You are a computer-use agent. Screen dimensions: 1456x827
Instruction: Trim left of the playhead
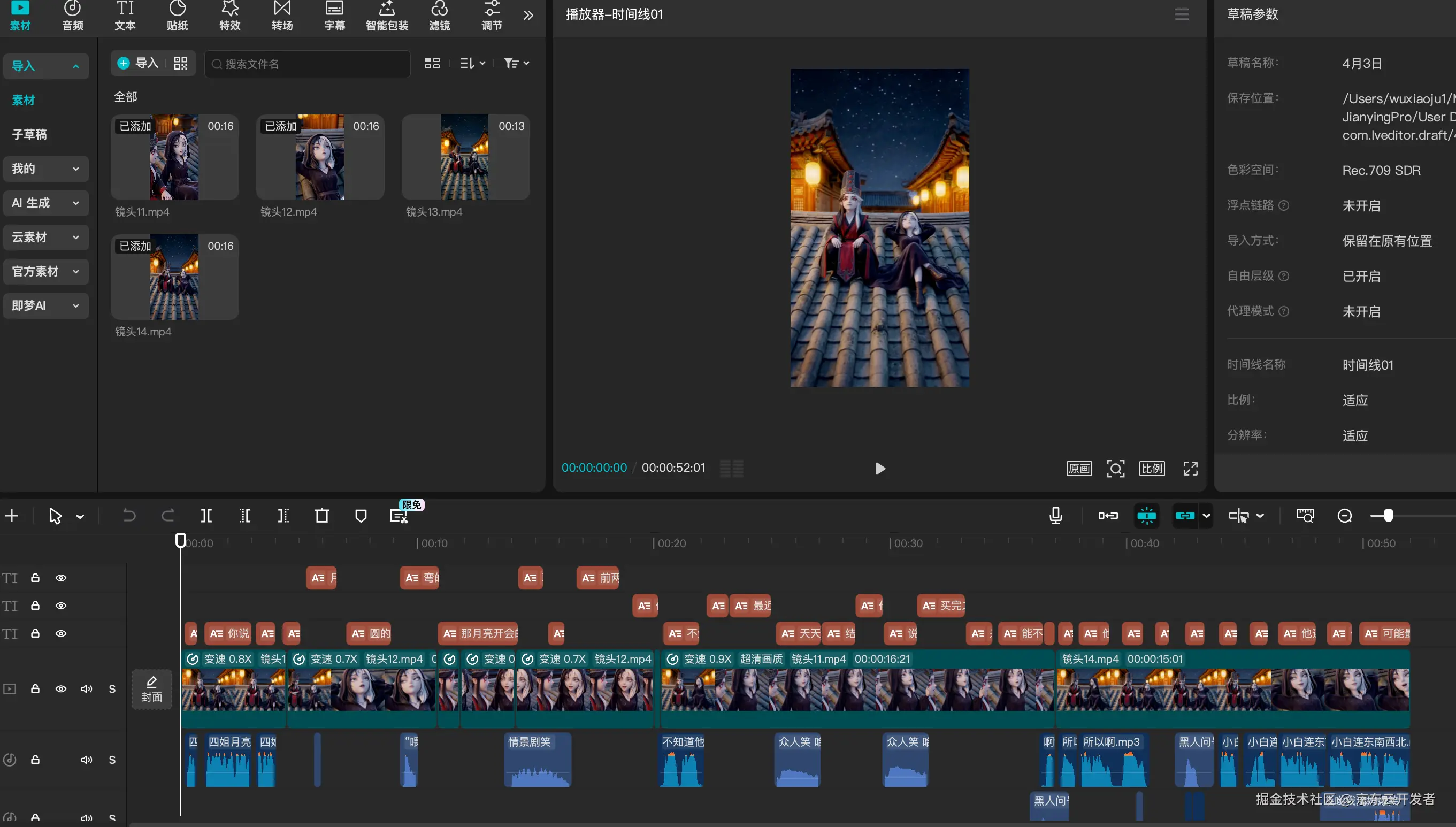click(245, 516)
